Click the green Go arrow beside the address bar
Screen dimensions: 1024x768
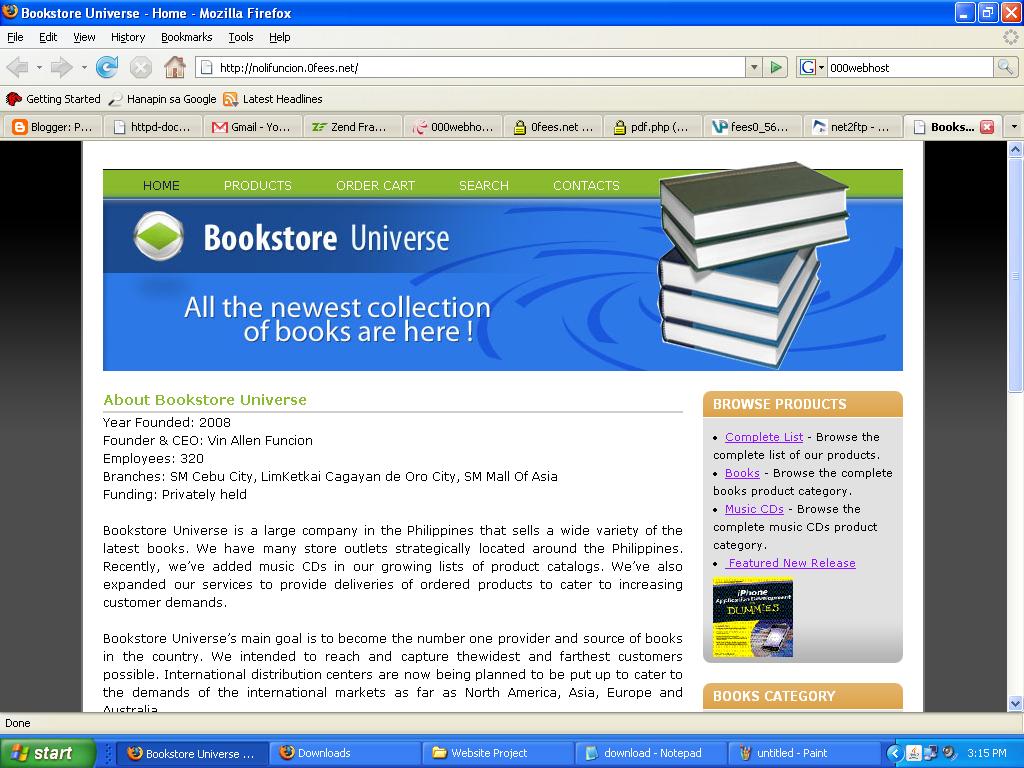click(776, 67)
